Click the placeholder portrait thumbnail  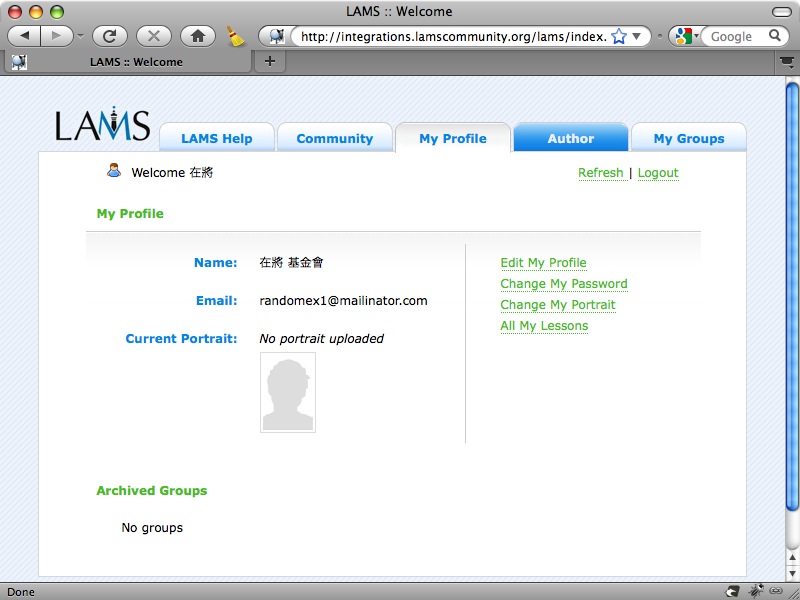[x=288, y=392]
